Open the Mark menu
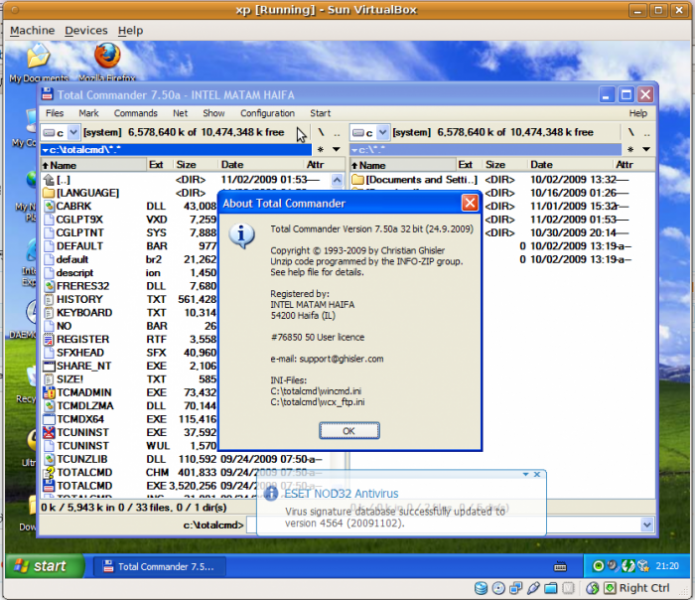695x600 pixels. pos(89,113)
